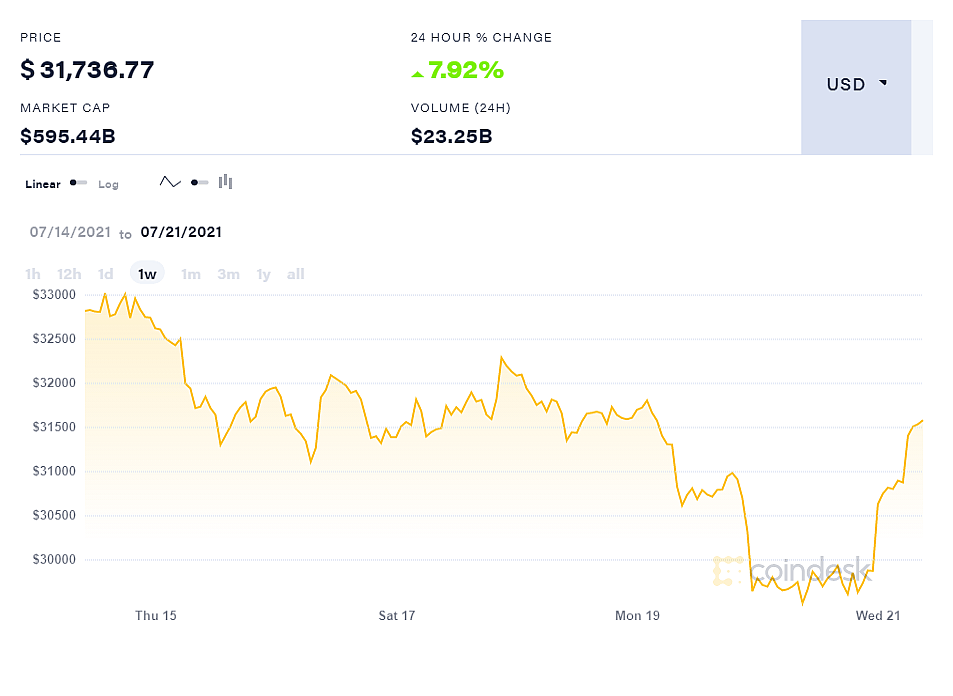Click the start date 07/14/2021
The width and height of the screenshot is (953, 696).
70,232
